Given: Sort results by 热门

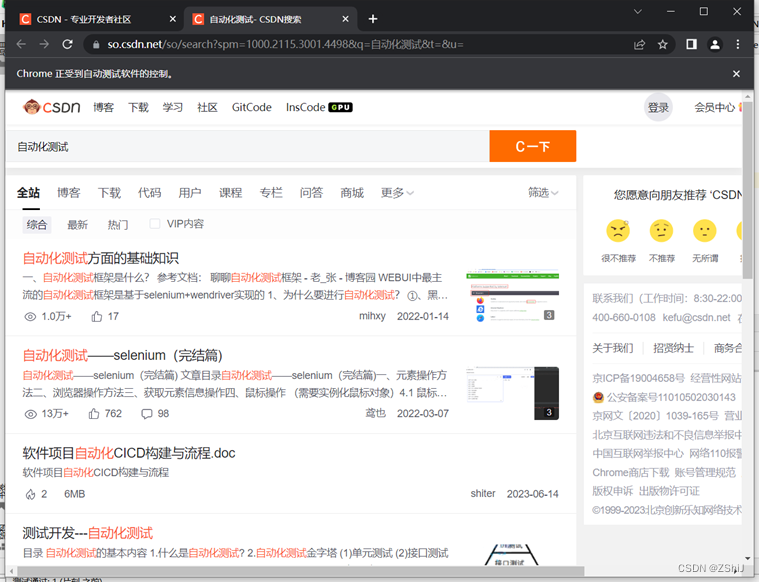Looking at the screenshot, I should [x=118, y=225].
